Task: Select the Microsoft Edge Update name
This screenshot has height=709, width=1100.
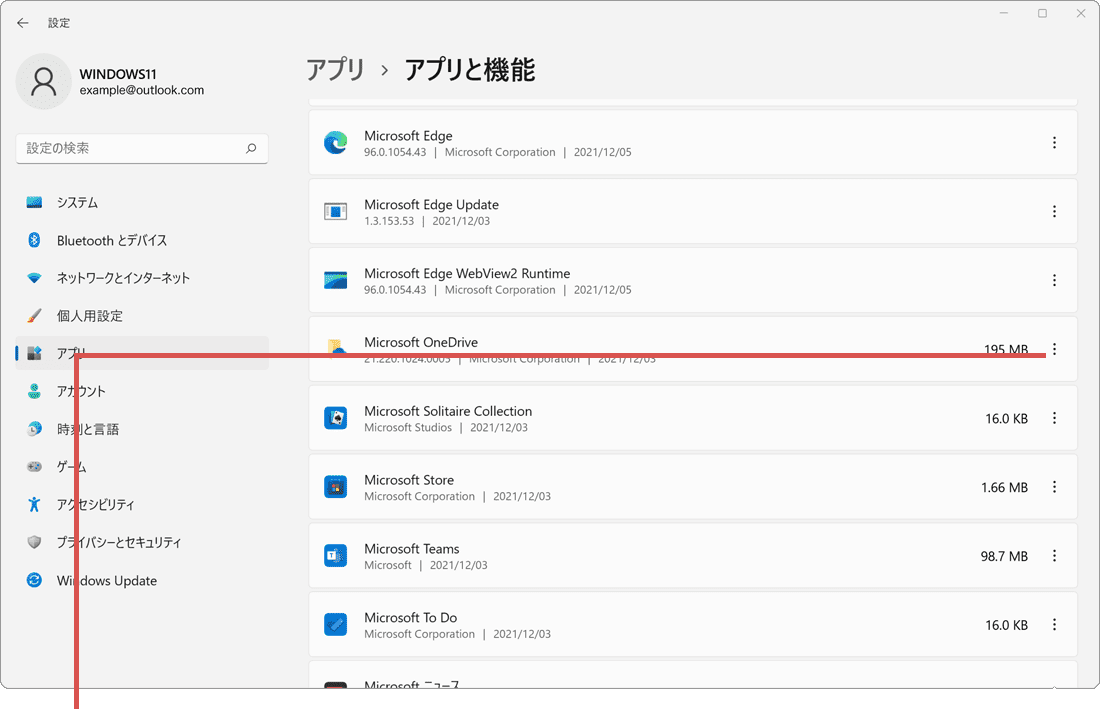Action: click(431, 205)
